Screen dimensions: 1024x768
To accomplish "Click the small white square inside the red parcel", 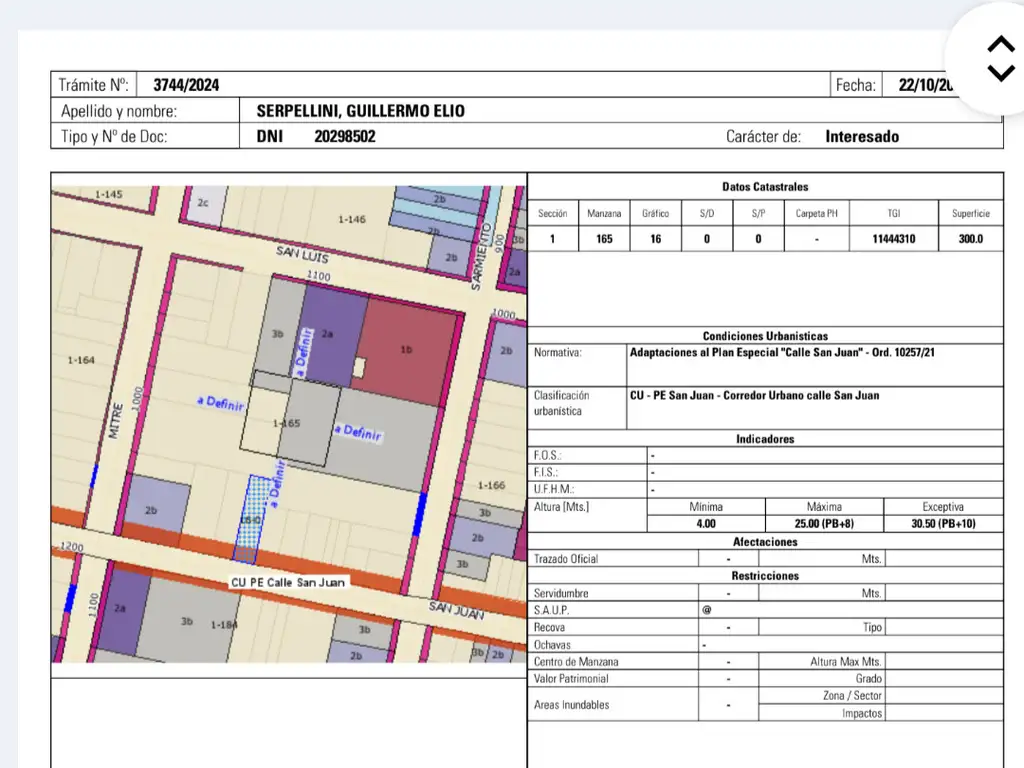I will pyautogui.click(x=358, y=367).
